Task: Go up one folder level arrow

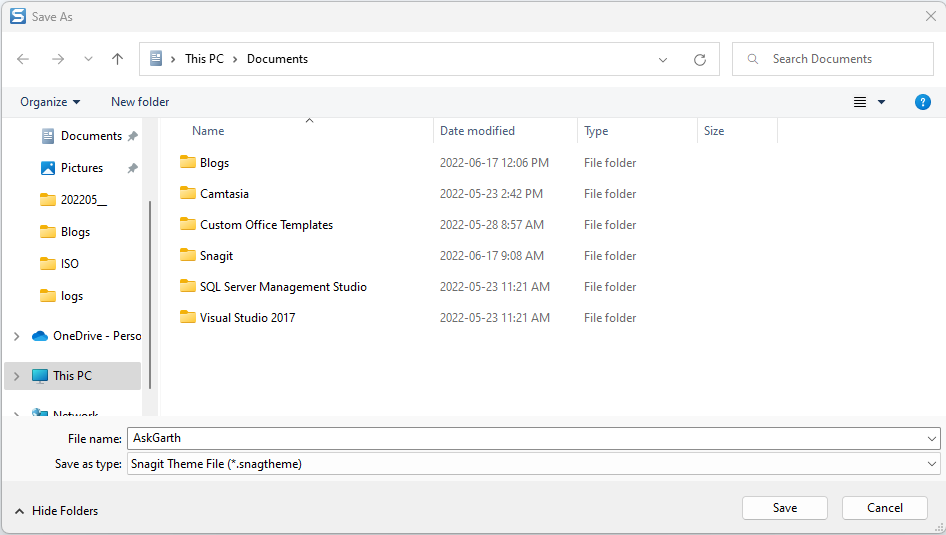Action: click(118, 59)
